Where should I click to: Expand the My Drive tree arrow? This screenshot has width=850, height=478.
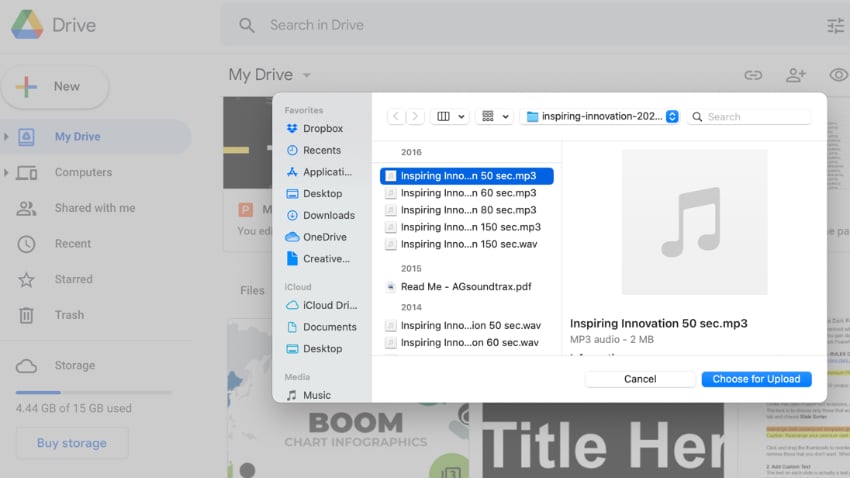tap(6, 137)
